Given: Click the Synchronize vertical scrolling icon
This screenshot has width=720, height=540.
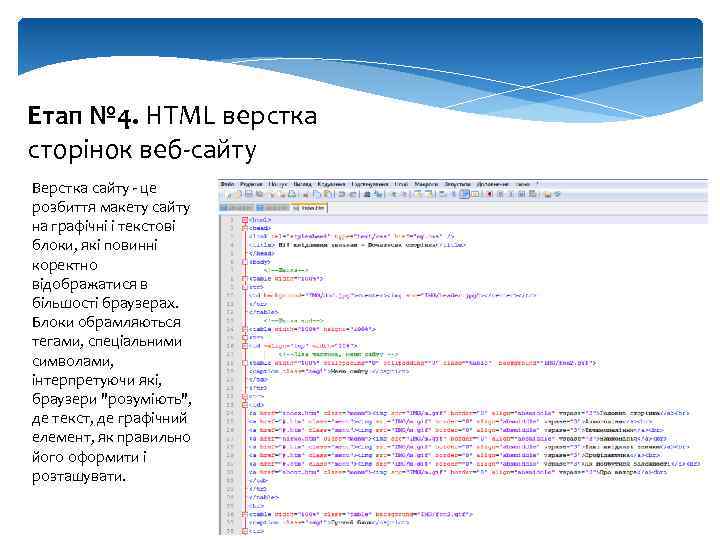Looking at the screenshot, I should click(x=418, y=195).
